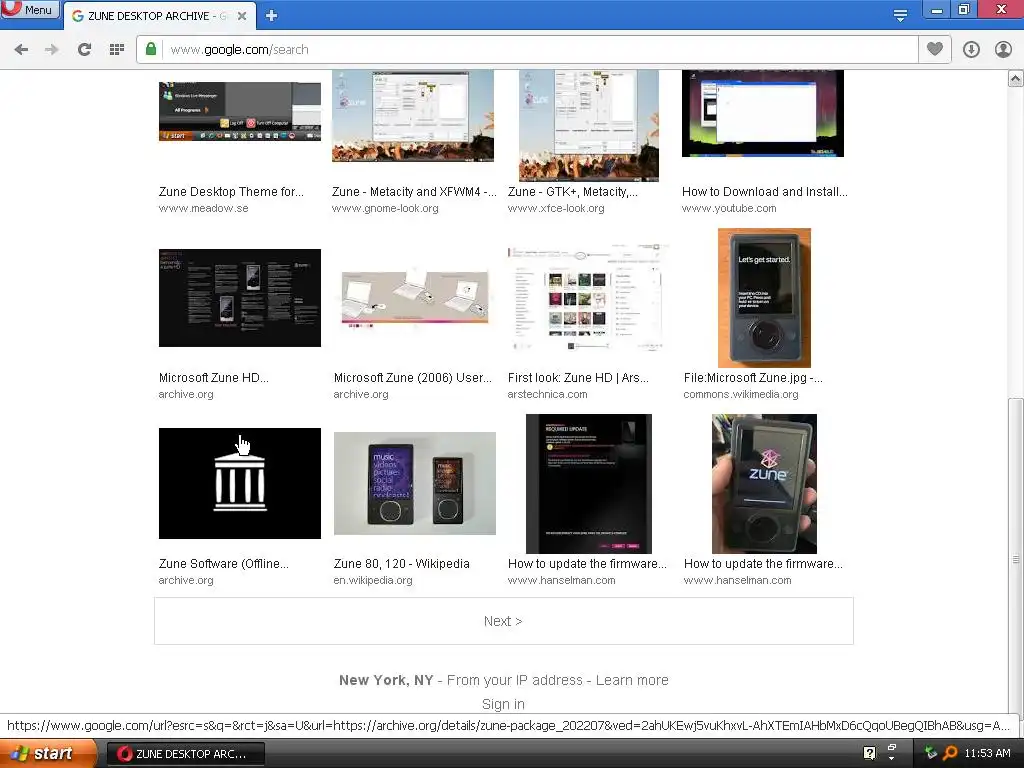The height and width of the screenshot is (768, 1024).
Task: Open the File:Microsoft Zune.jpg thumbnail
Action: click(764, 298)
